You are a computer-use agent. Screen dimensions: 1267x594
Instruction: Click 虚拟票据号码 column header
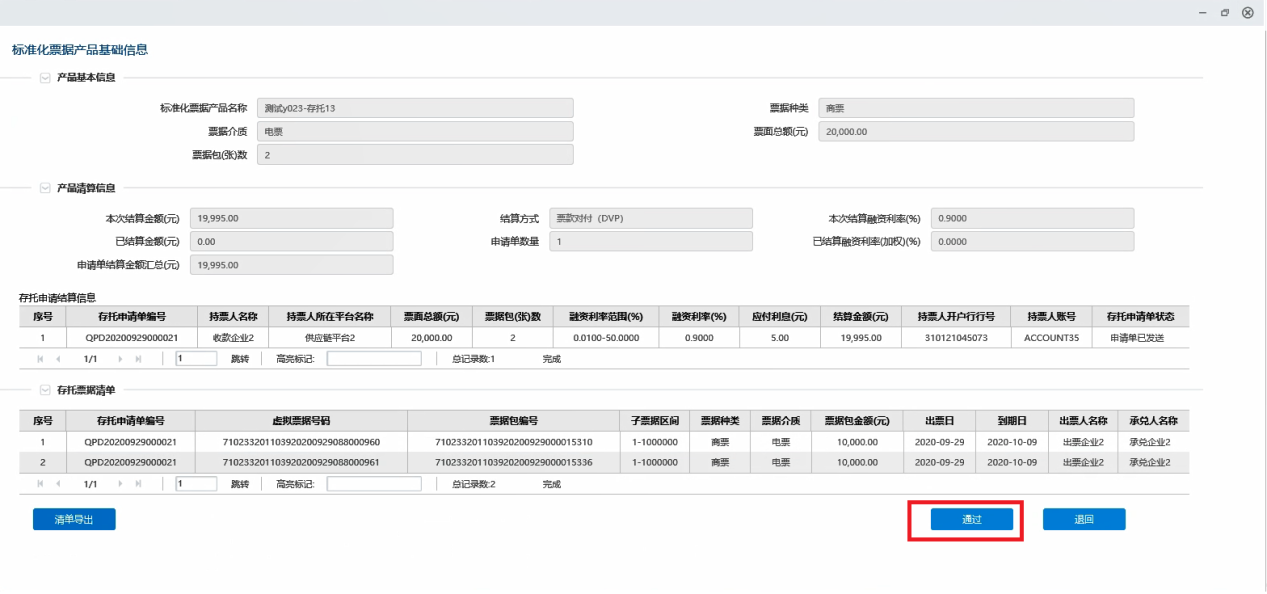(x=301, y=420)
